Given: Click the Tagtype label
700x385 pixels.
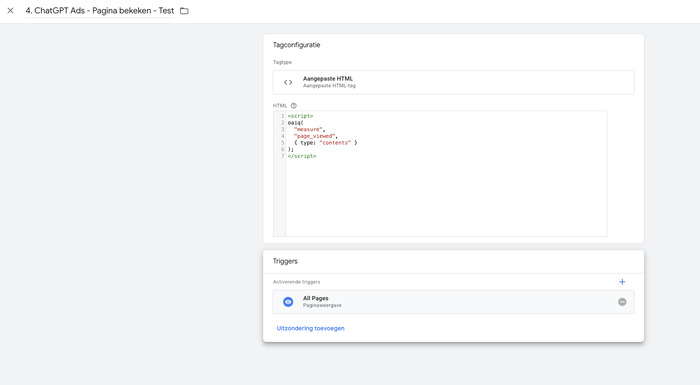Looking at the screenshot, I should (282, 63).
